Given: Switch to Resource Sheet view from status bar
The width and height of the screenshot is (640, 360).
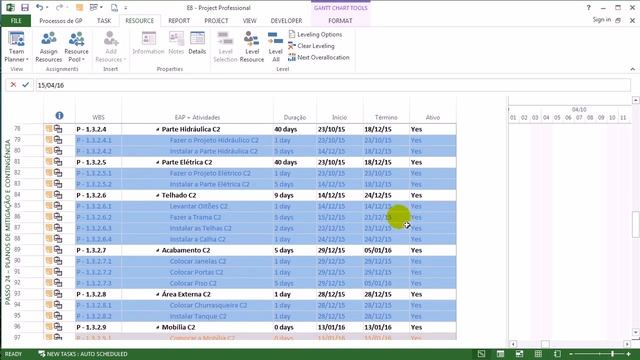Looking at the screenshot, I should [538, 354].
